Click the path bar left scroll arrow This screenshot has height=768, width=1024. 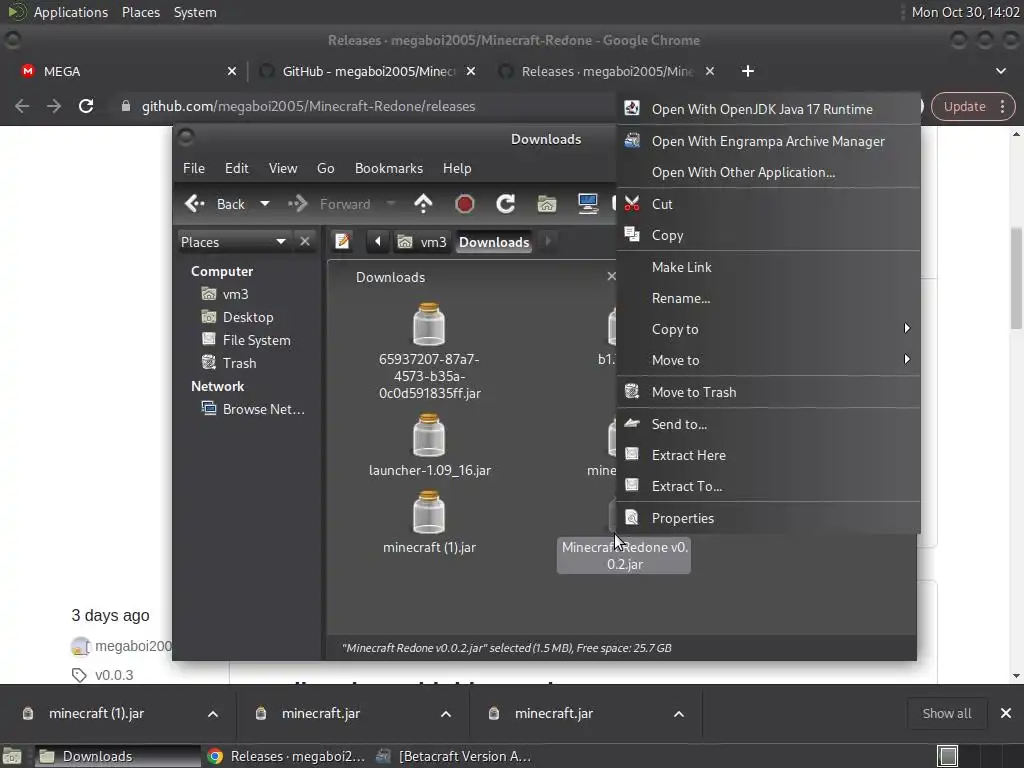(377, 242)
